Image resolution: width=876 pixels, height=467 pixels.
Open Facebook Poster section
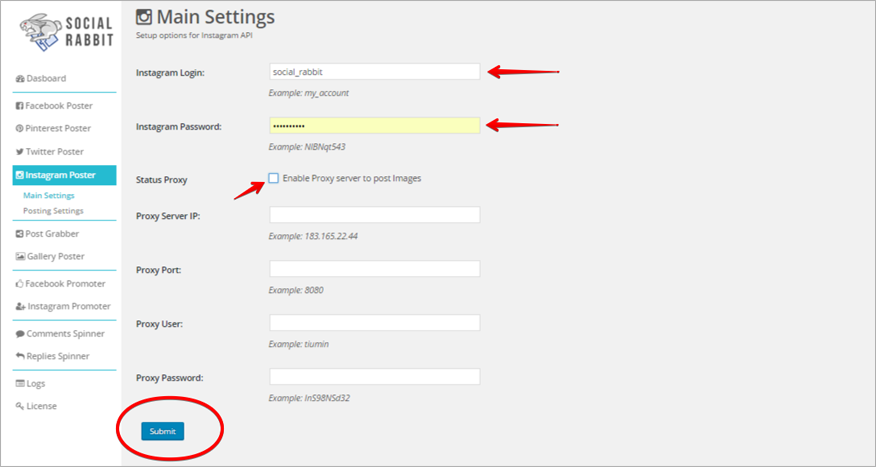coord(59,106)
